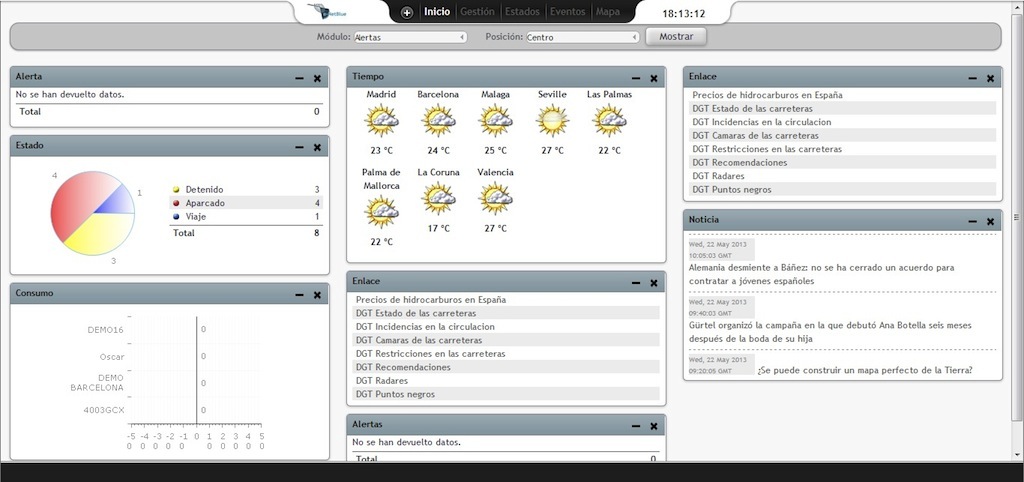Image resolution: width=1024 pixels, height=482 pixels.
Task: Click the La Coruna weather icon
Action: (438, 198)
